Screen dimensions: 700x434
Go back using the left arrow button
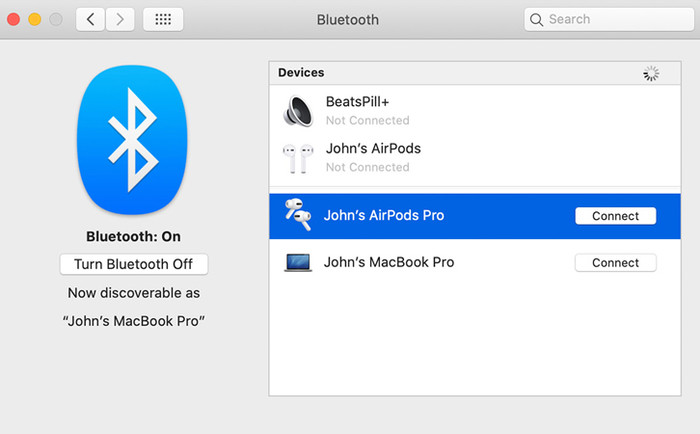pos(91,19)
